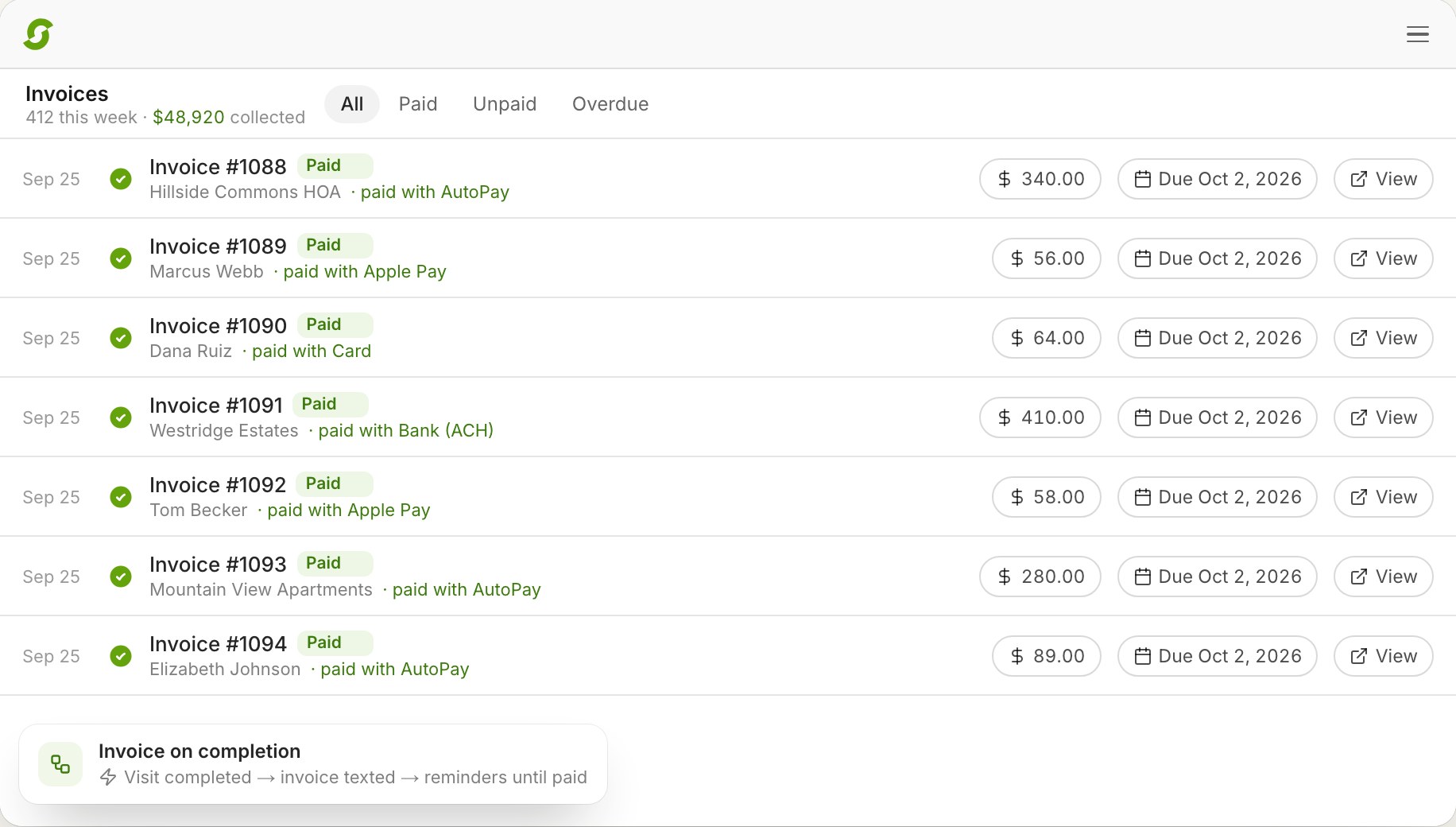This screenshot has height=827, width=1456.
Task: Select the All filter tab
Action: coord(352,104)
